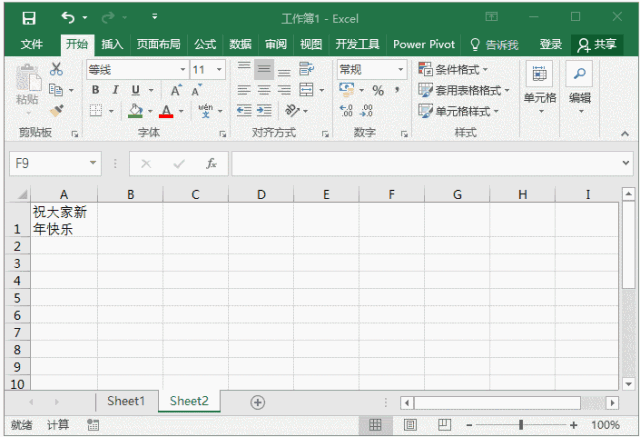The width and height of the screenshot is (640, 437).
Task: Click the 登录 sign-in link
Action: click(551, 44)
